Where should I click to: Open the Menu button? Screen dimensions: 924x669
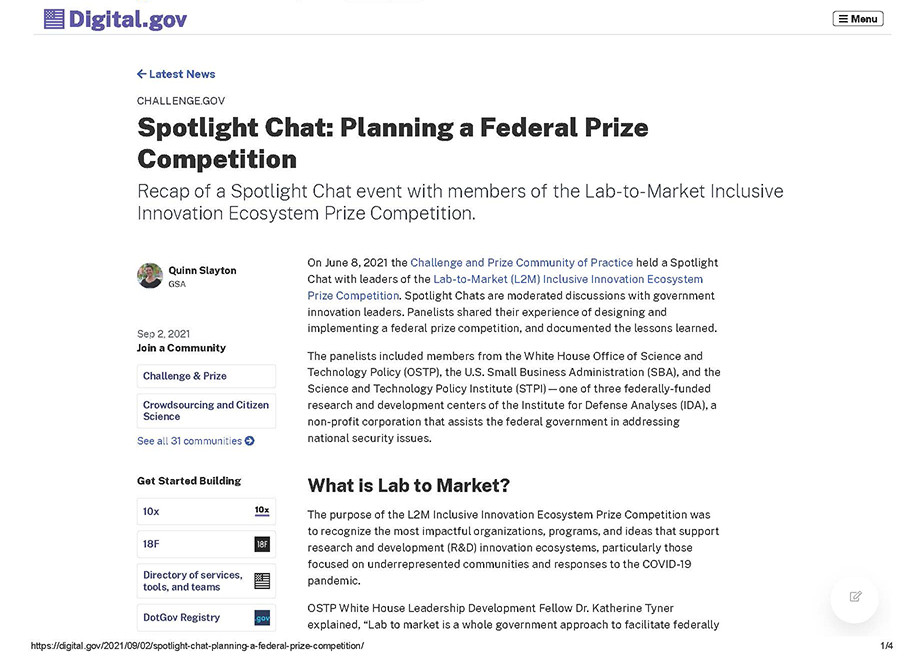[858, 19]
